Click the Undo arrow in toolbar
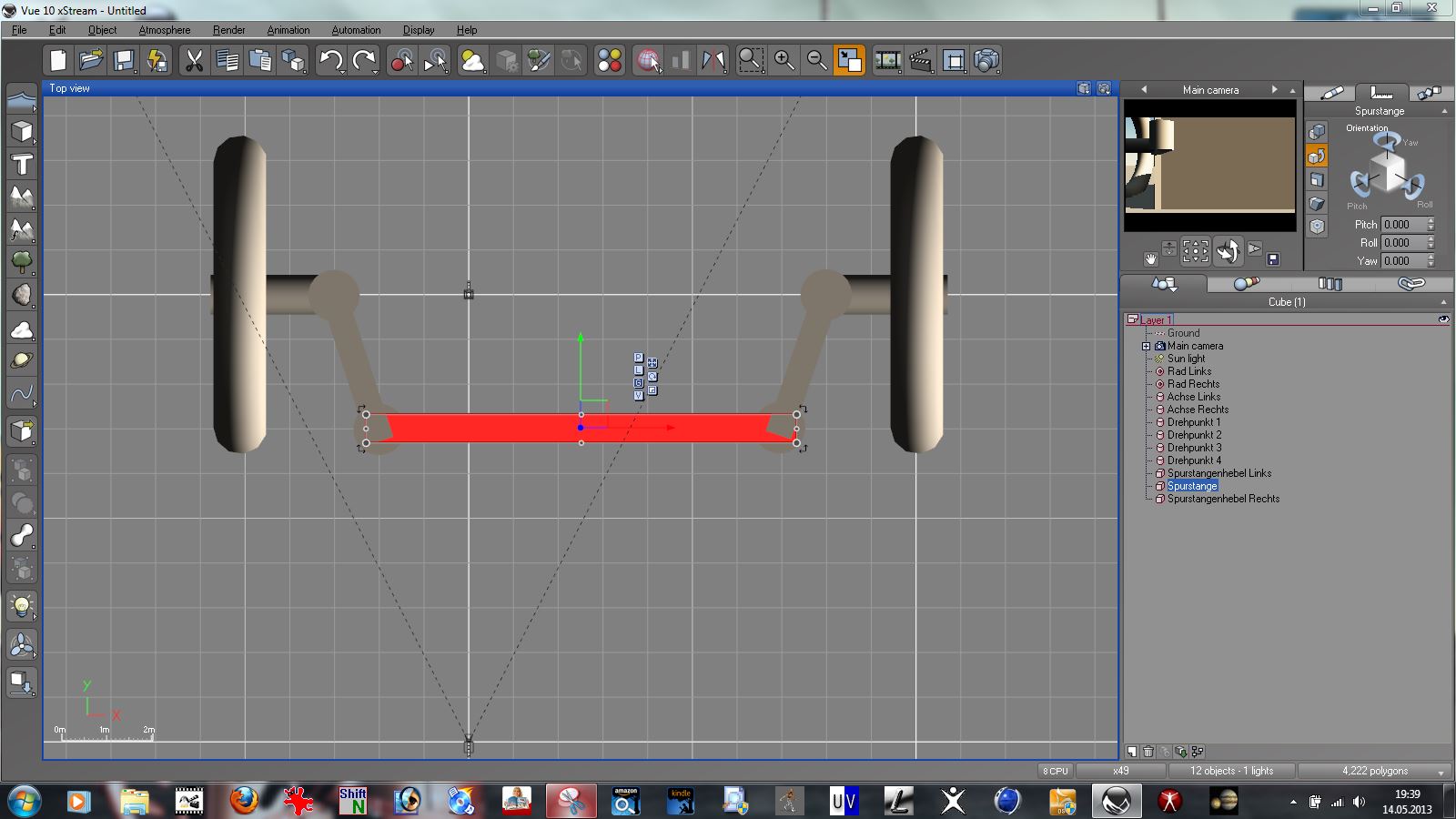This screenshot has width=1456, height=819. click(x=330, y=61)
